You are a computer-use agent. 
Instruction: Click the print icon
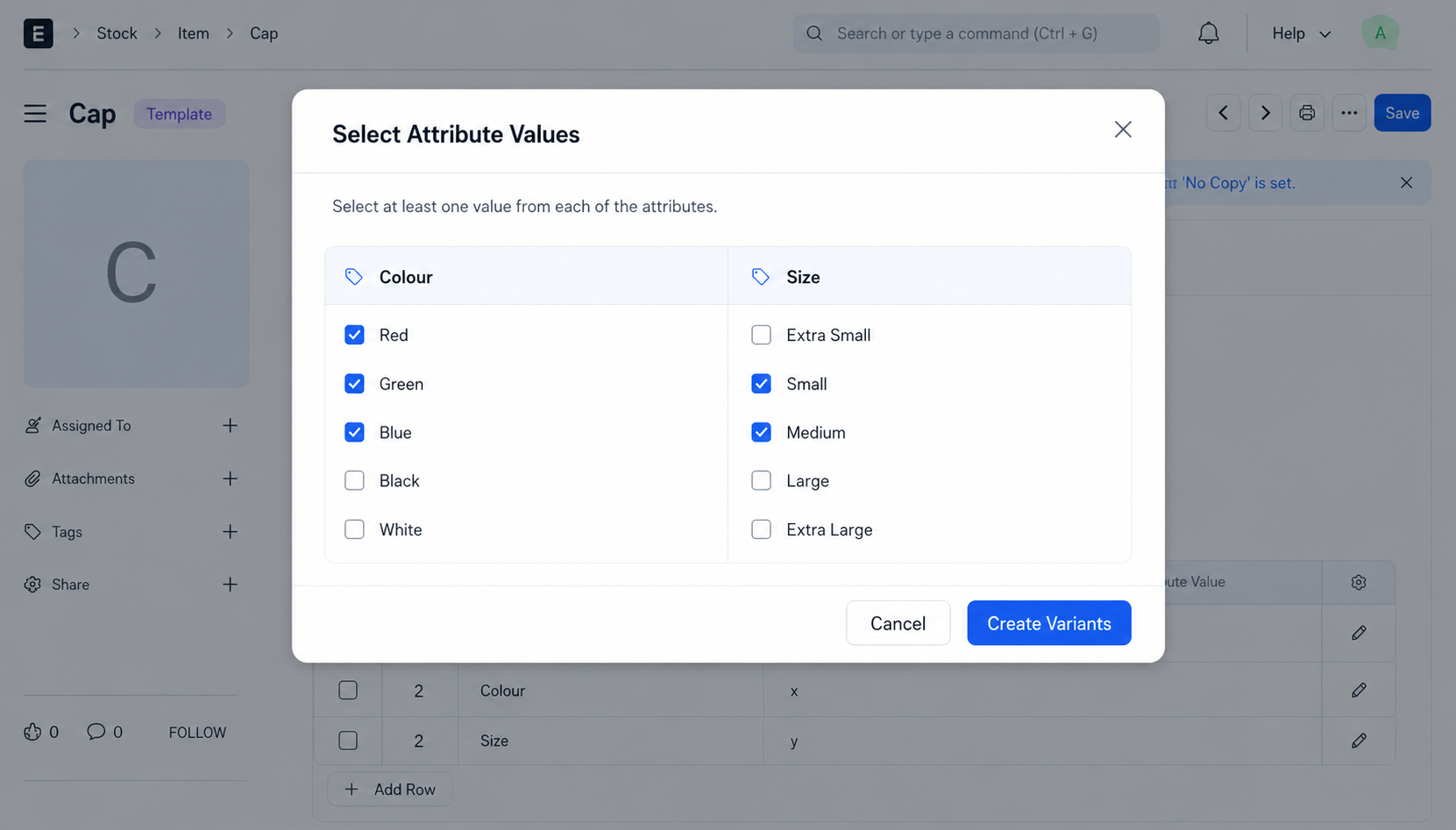(x=1307, y=113)
